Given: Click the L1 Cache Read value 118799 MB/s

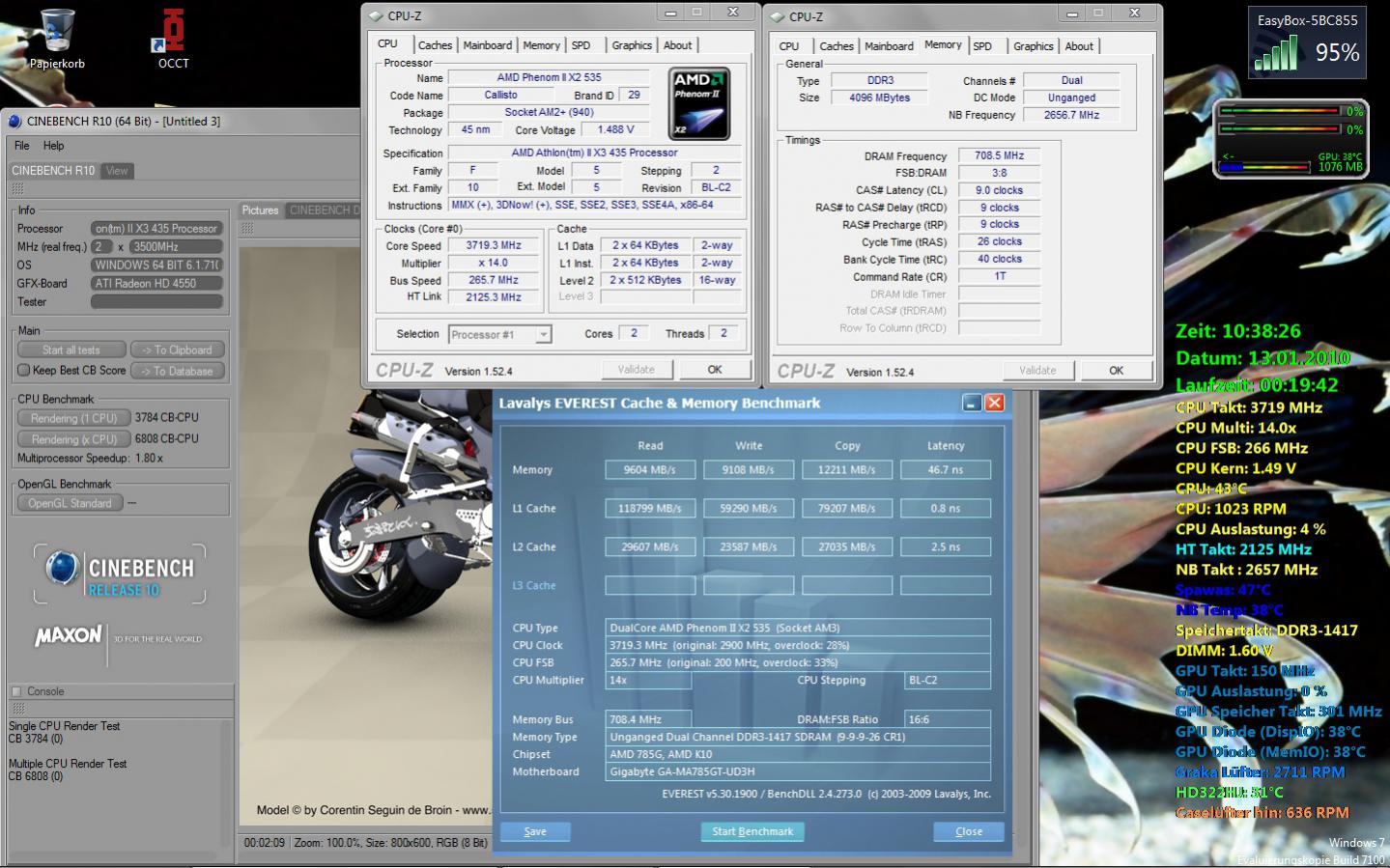Looking at the screenshot, I should coord(650,508).
